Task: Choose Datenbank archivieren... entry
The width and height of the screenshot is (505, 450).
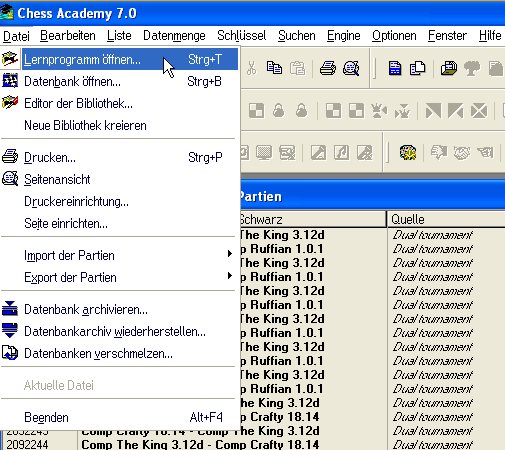Action: 119,309
